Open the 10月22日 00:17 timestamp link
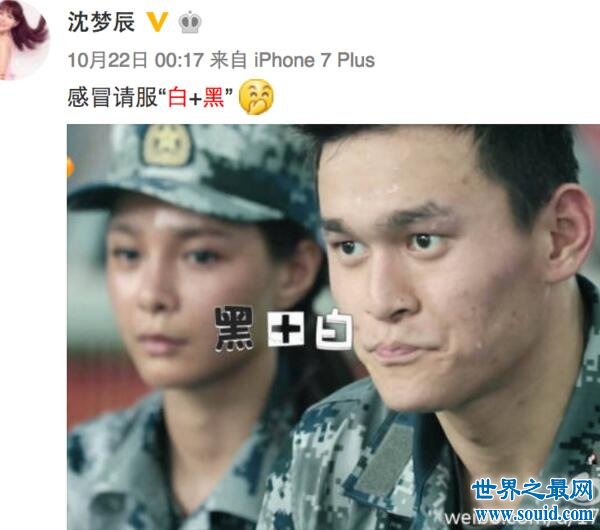Viewport: 600px width, 530px height. coord(135,60)
